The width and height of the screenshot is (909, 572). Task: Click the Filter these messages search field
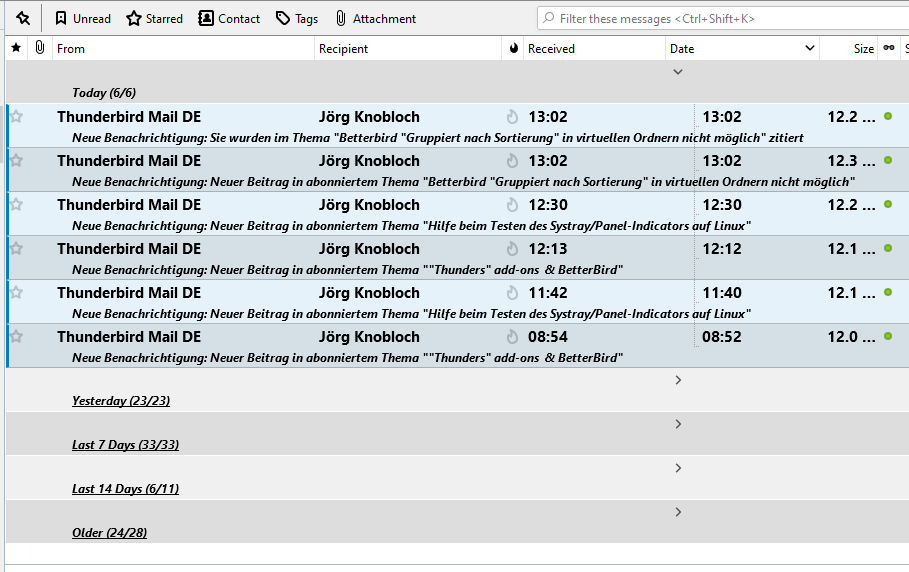pyautogui.click(x=723, y=19)
